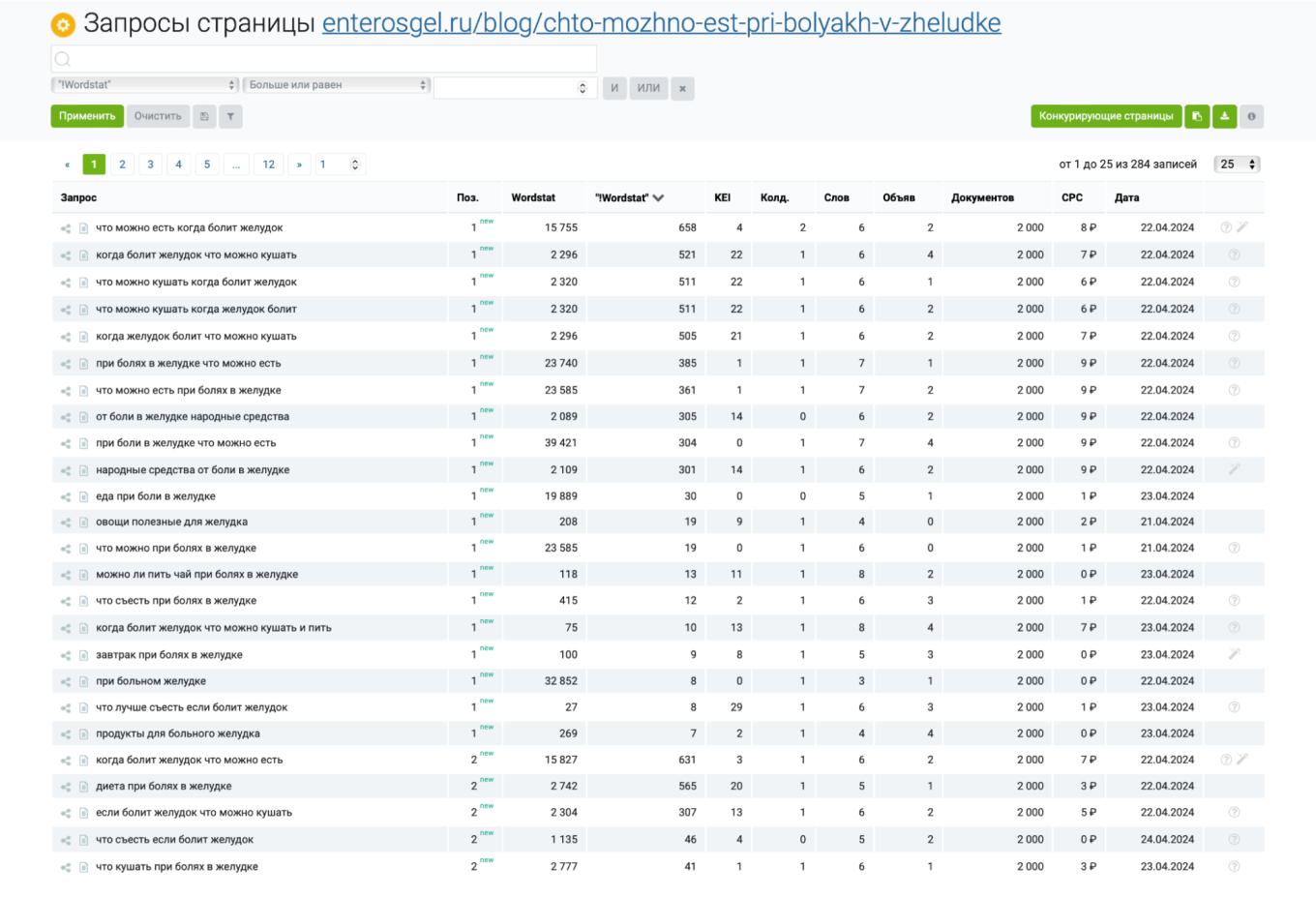Viewport: 1316px width, 897px height.
Task: Open document icon for 'диета при болях в желудке'
Action: [84, 787]
